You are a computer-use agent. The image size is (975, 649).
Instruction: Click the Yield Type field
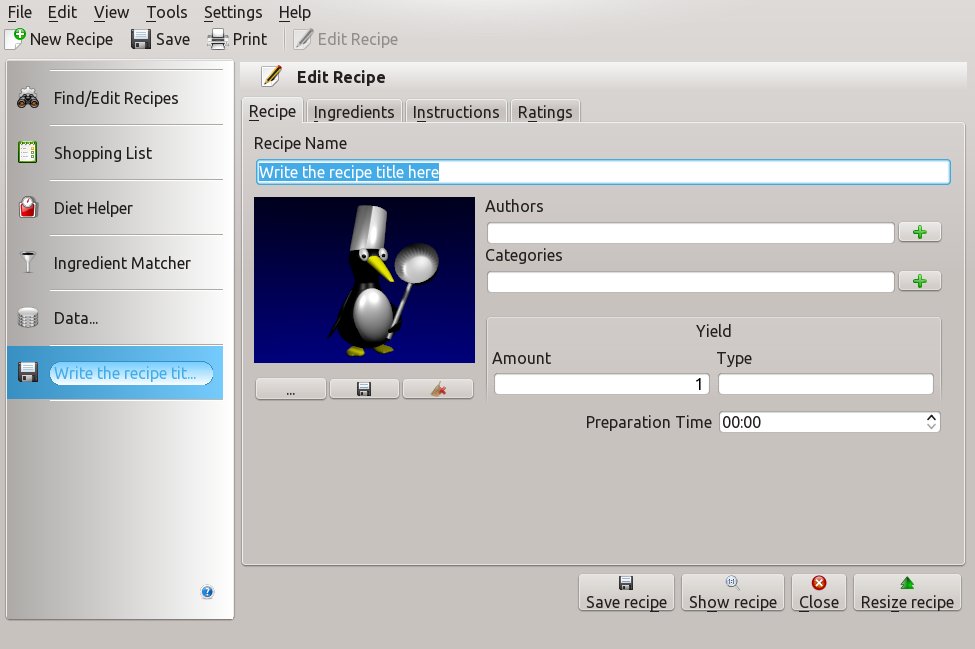[x=826, y=384]
